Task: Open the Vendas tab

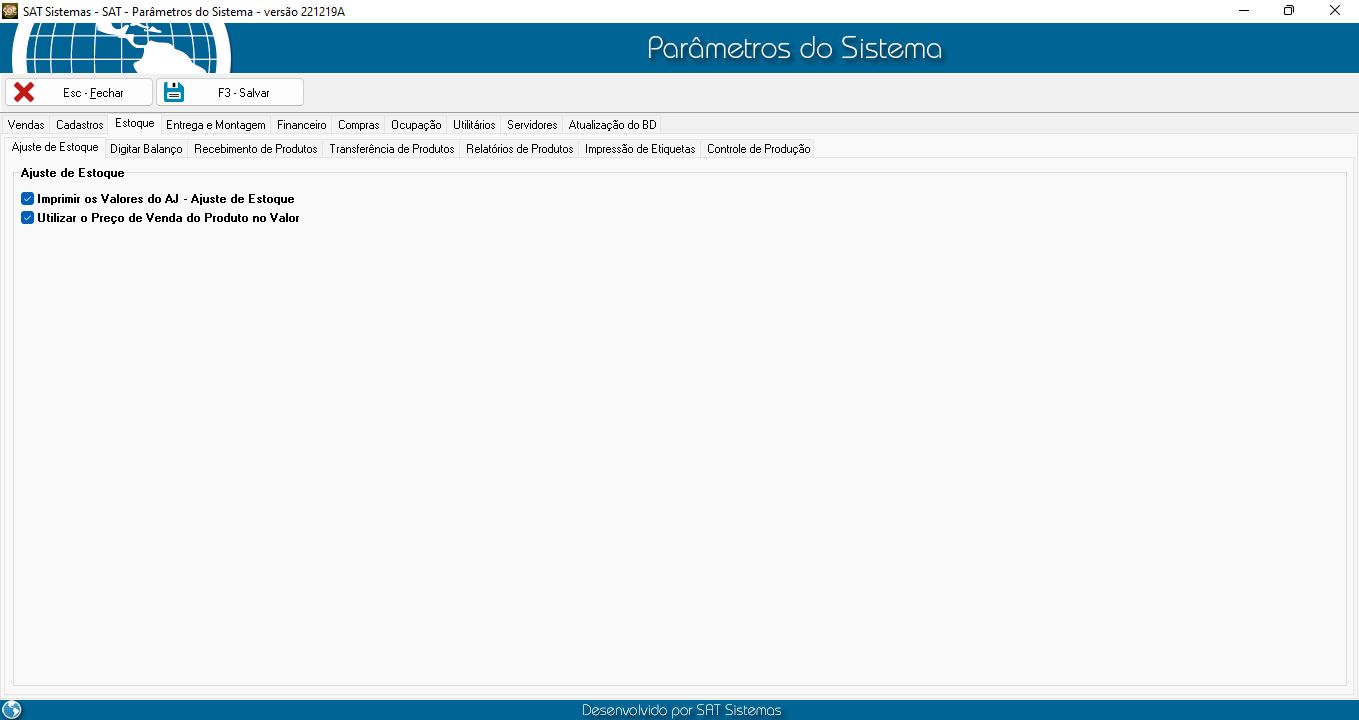Action: click(x=26, y=125)
